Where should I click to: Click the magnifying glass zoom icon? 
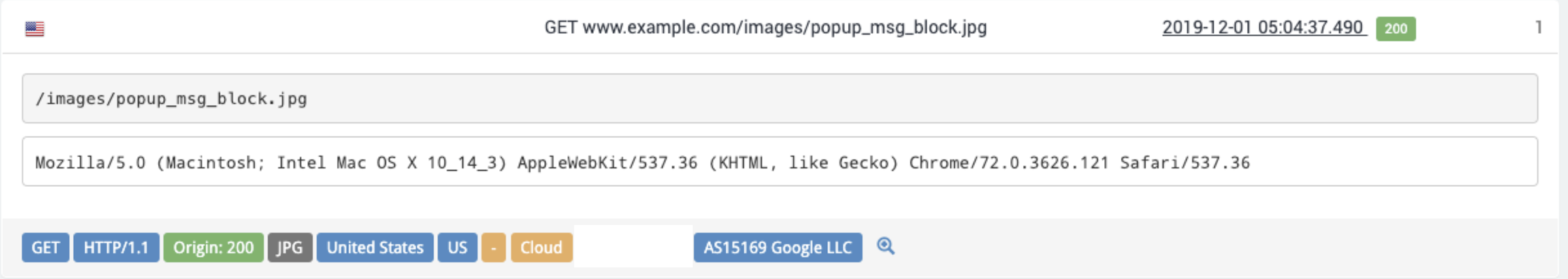pos(885,246)
